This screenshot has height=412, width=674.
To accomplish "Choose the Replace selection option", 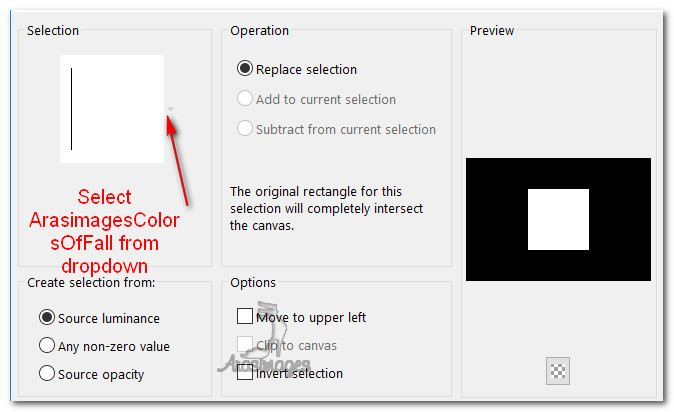I will 245,70.
